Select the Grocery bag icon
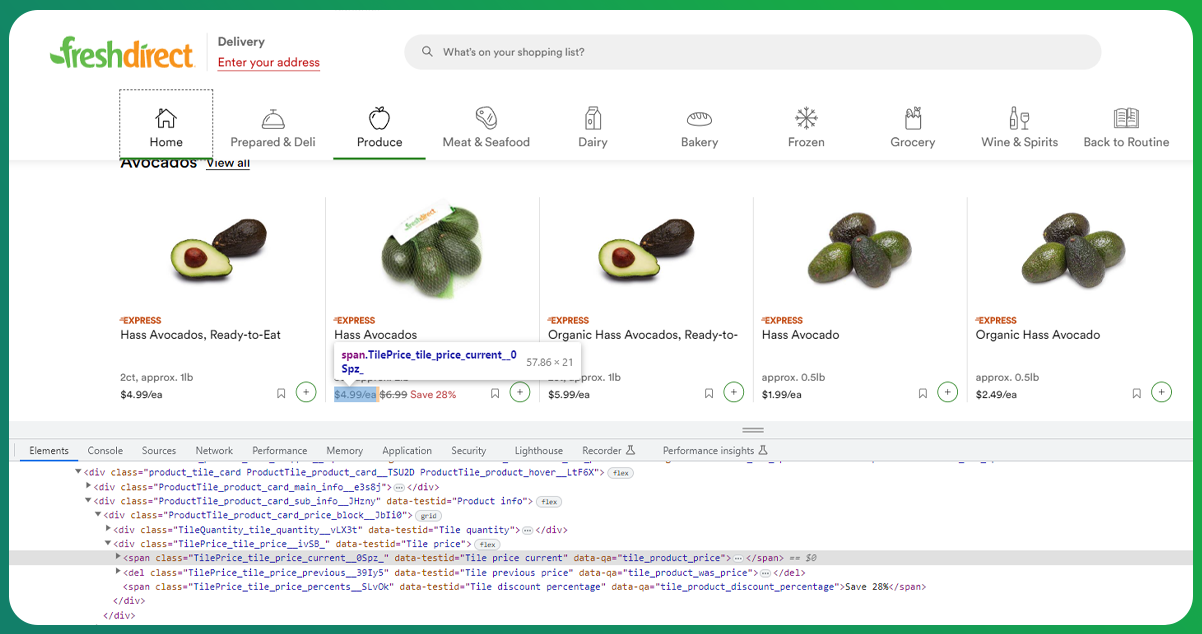Image resolution: width=1202 pixels, height=634 pixels. point(912,118)
